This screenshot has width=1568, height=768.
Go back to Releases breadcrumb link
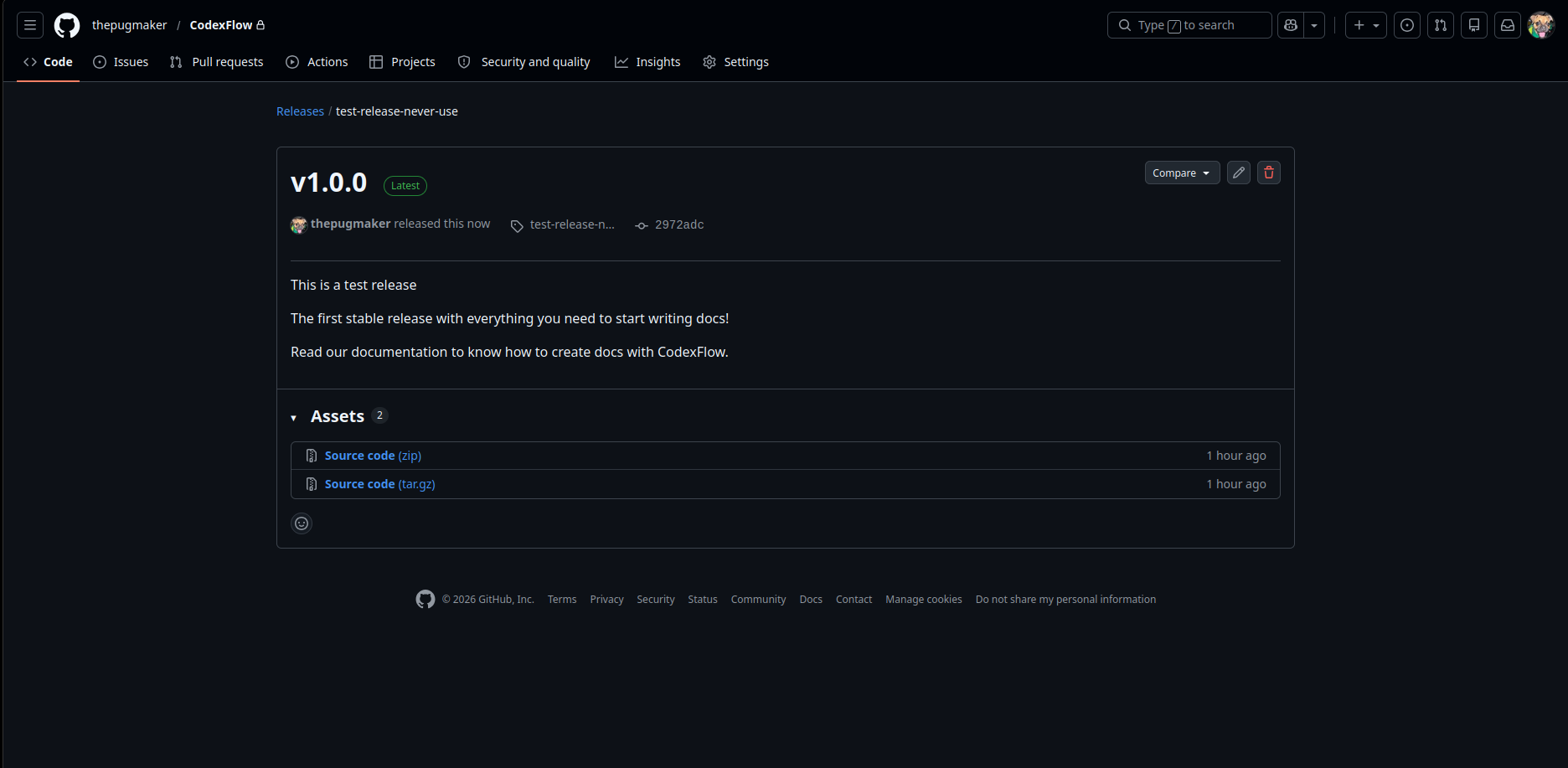point(300,111)
